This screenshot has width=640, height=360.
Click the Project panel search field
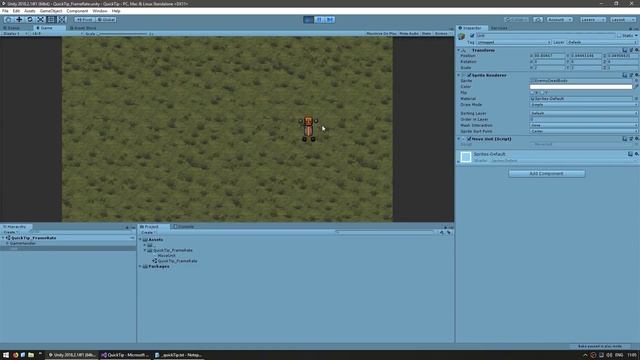[x=384, y=232]
